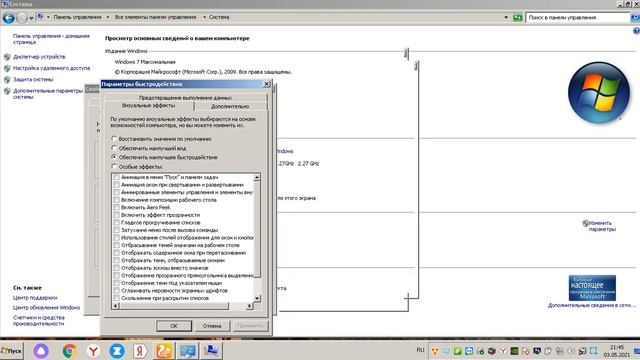Check Анимация окон при свертывании

click(116, 184)
